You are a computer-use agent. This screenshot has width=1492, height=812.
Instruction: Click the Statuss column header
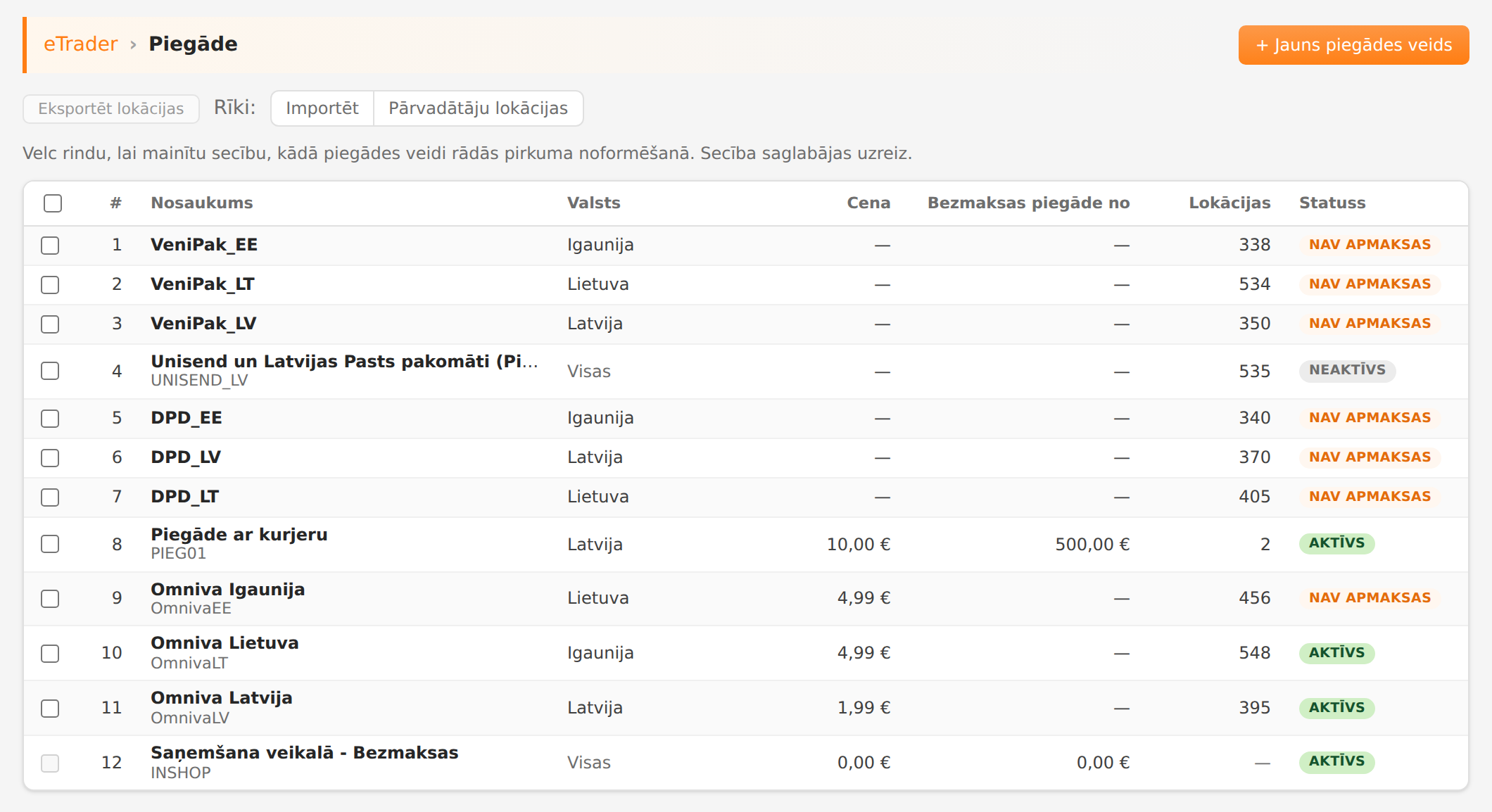point(1332,203)
